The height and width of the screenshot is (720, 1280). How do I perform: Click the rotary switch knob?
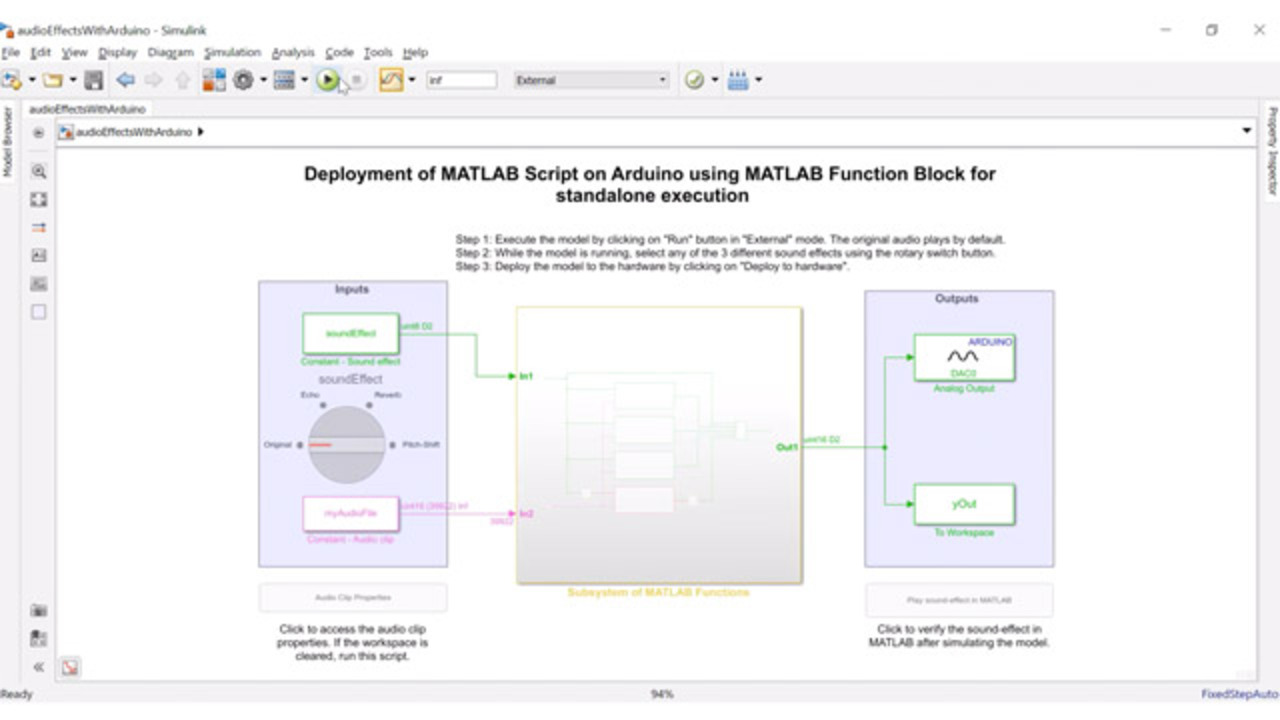tap(346, 444)
